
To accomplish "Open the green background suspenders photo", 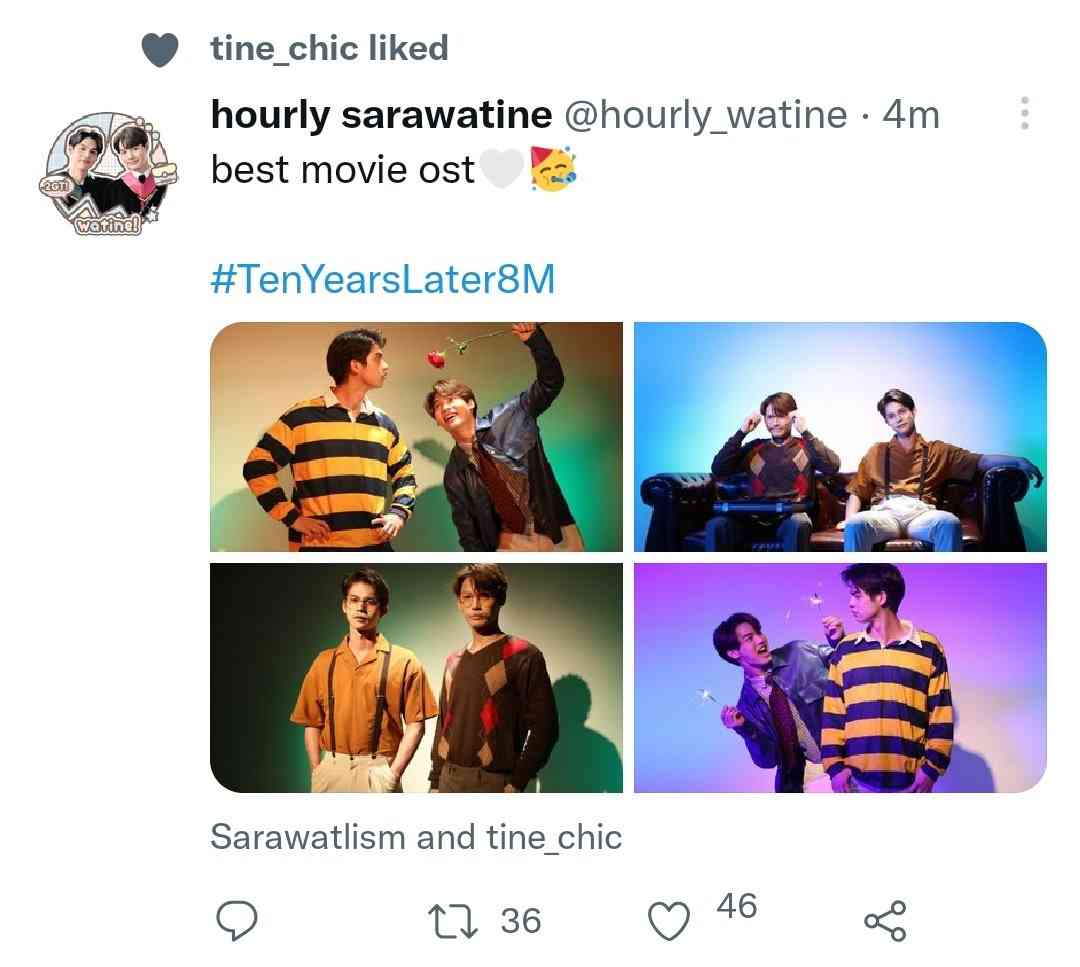I will (x=416, y=678).
